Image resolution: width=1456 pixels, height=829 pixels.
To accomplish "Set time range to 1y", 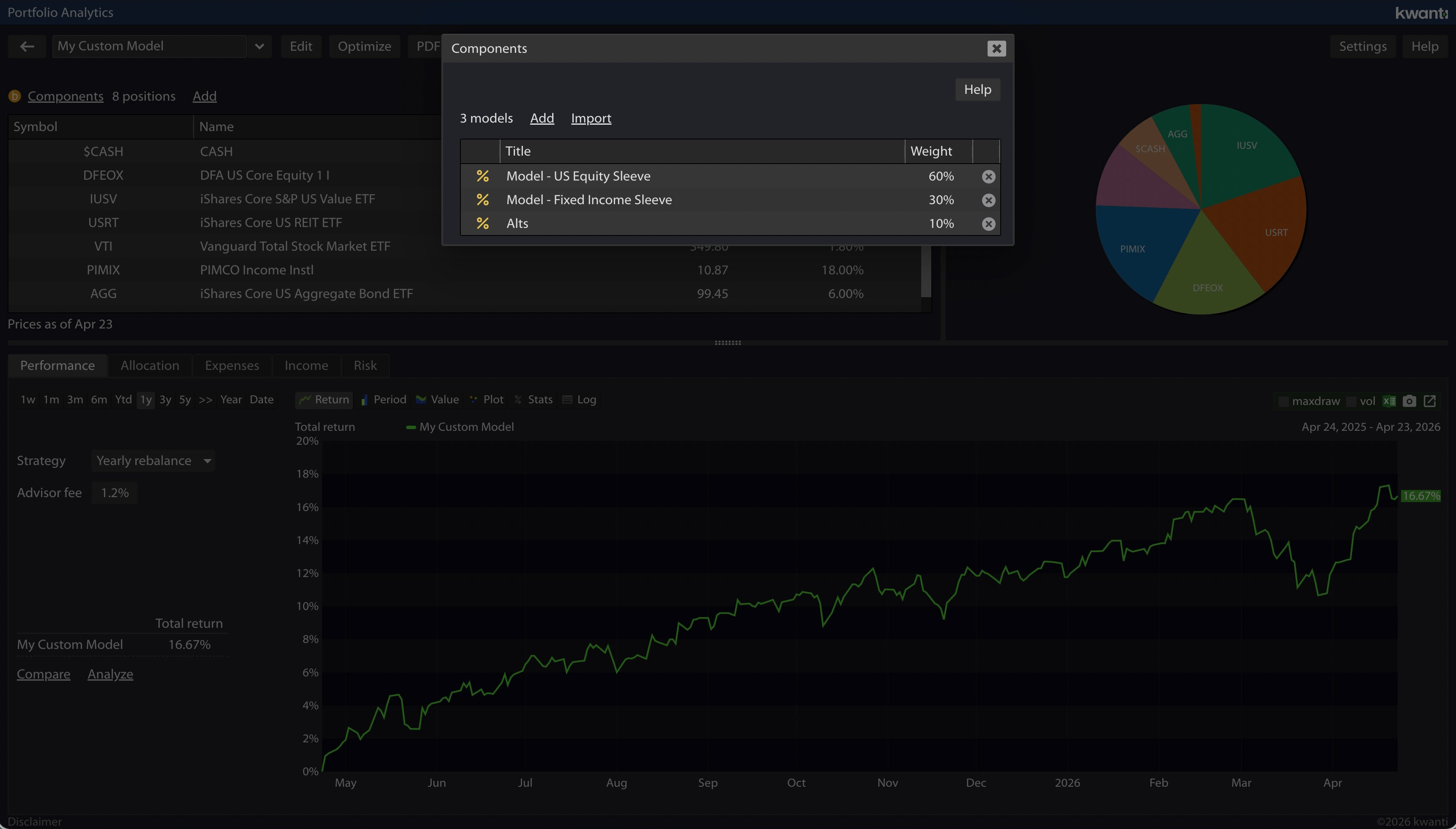I will point(146,399).
